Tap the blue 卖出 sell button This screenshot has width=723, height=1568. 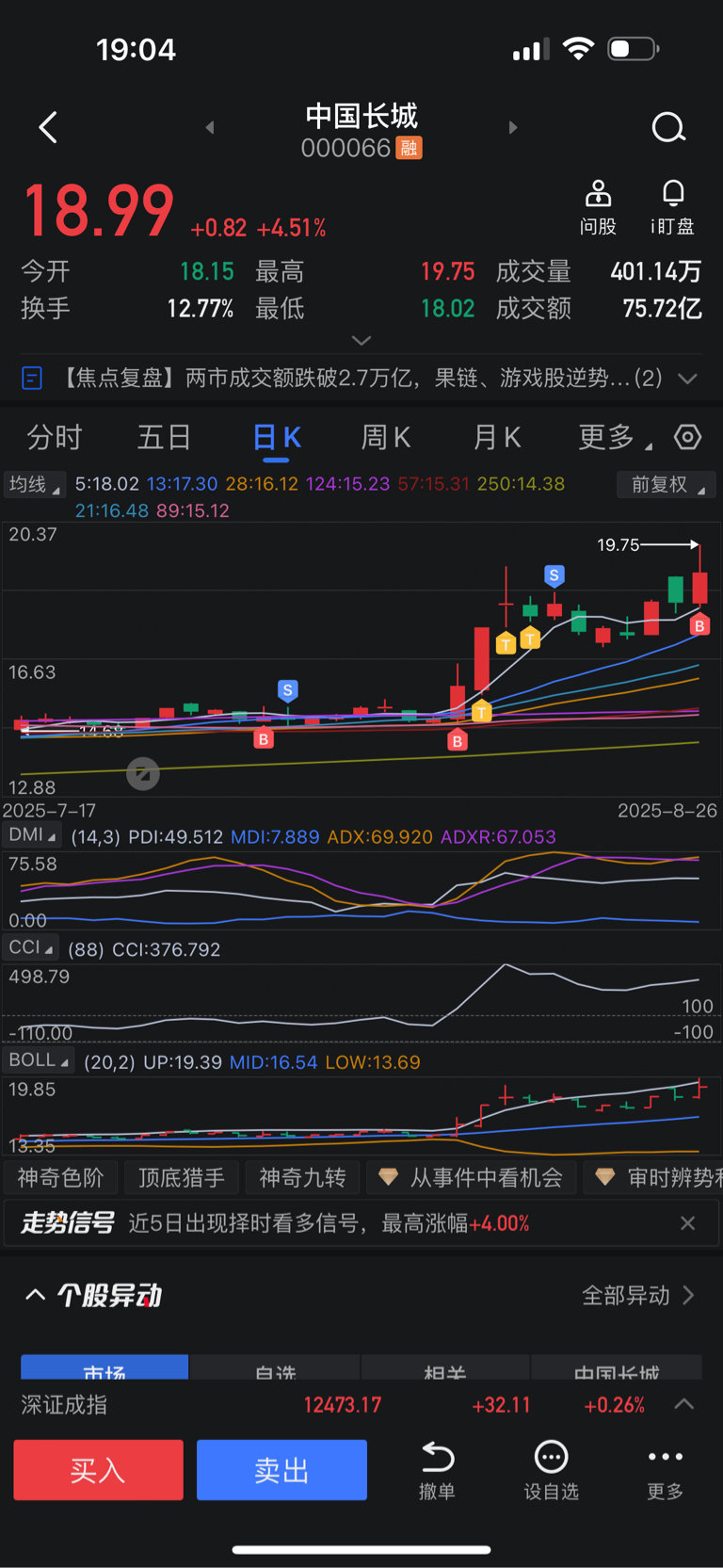(281, 1469)
